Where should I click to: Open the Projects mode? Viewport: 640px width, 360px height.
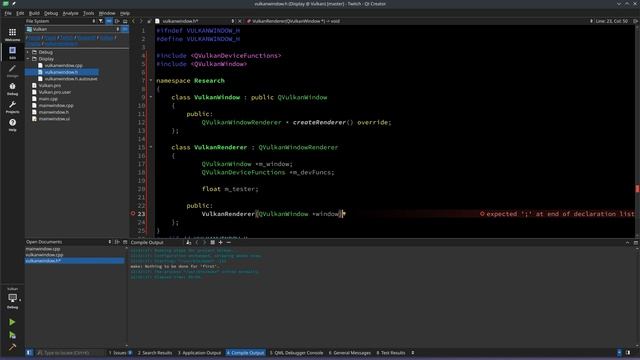[x=12, y=107]
